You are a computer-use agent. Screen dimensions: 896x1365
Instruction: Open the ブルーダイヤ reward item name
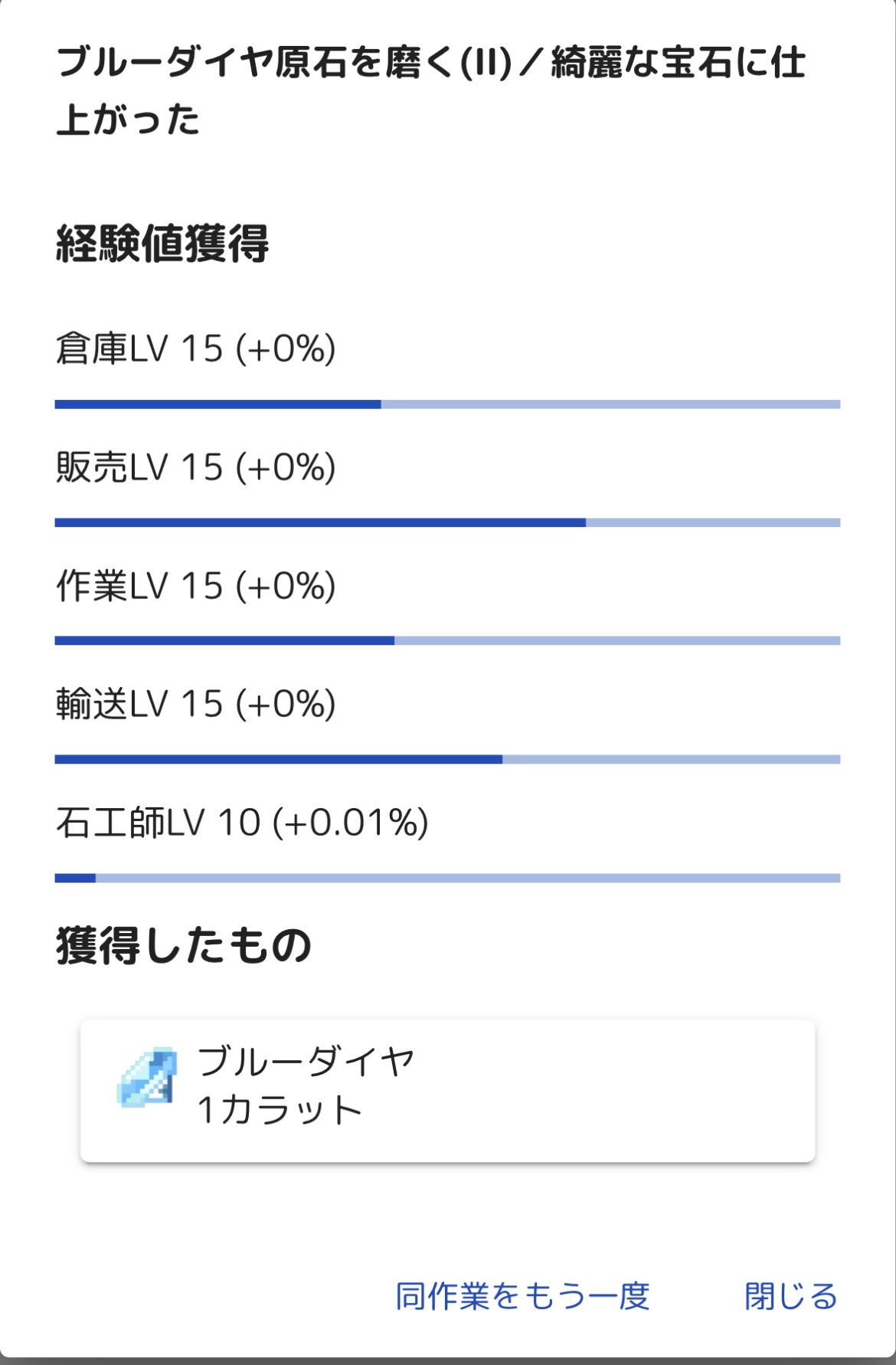[305, 1062]
